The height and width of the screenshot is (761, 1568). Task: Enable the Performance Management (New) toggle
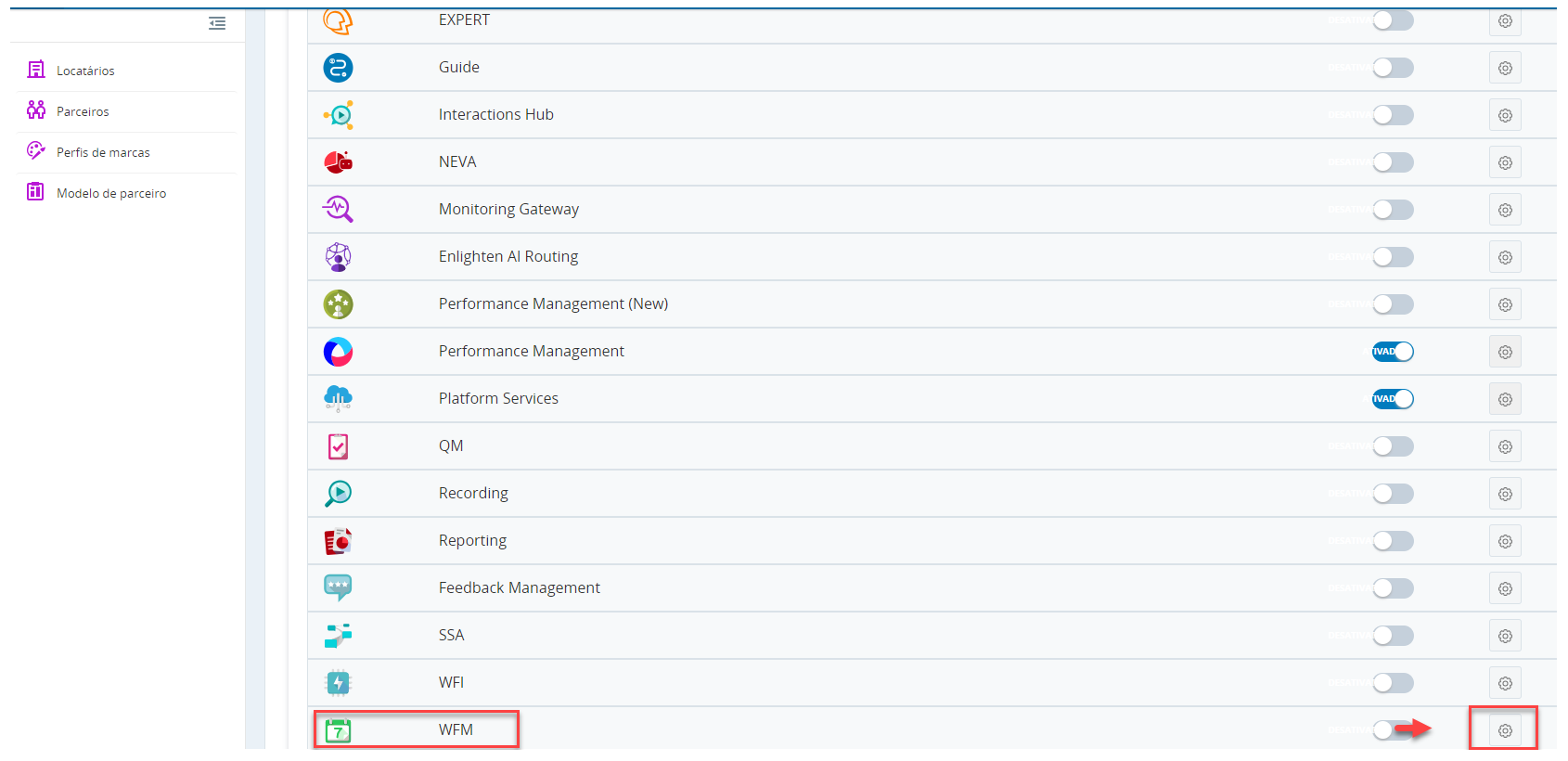(1393, 304)
